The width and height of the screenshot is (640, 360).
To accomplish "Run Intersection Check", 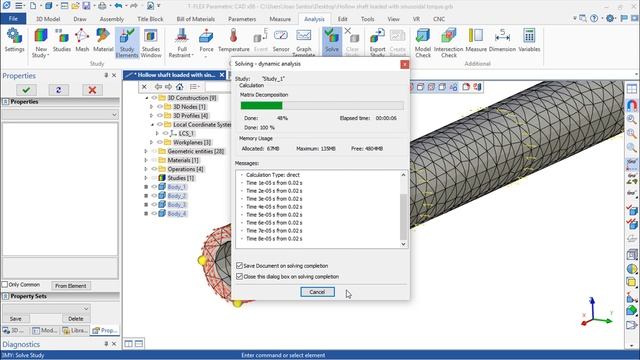I will pyautogui.click(x=449, y=42).
